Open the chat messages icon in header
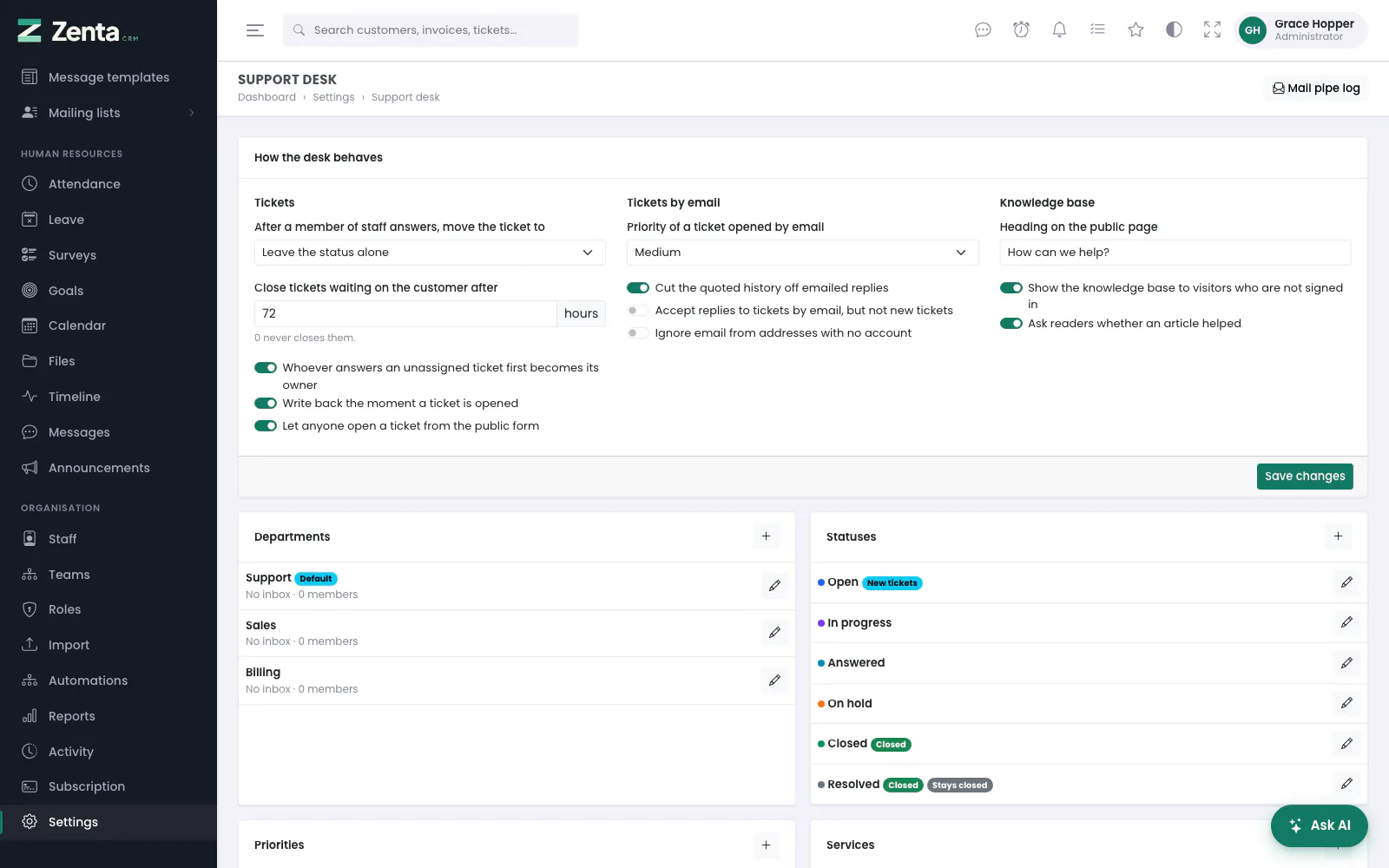The width and height of the screenshot is (1389, 868). click(983, 30)
